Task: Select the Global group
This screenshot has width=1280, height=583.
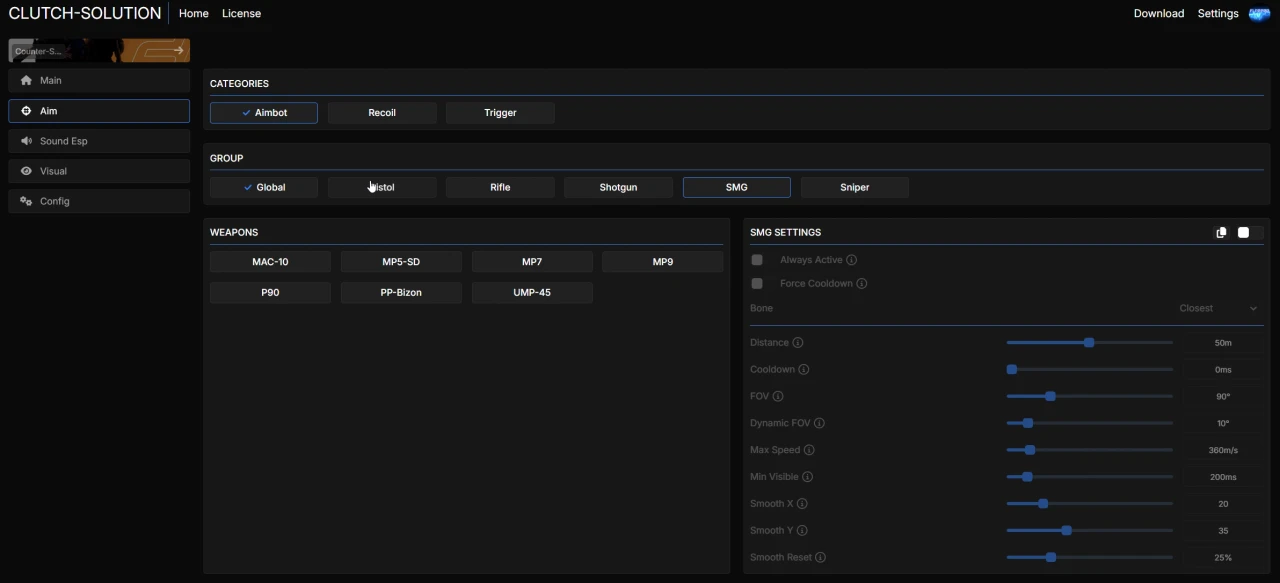Action: tap(264, 187)
